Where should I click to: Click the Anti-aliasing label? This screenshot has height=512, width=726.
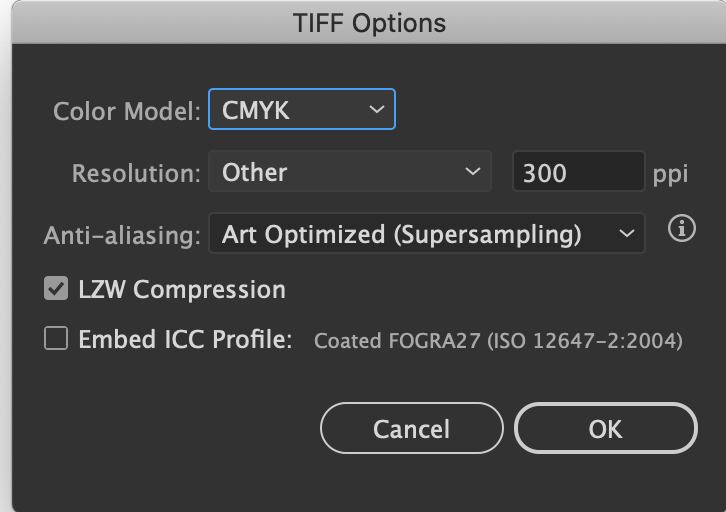click(x=122, y=235)
